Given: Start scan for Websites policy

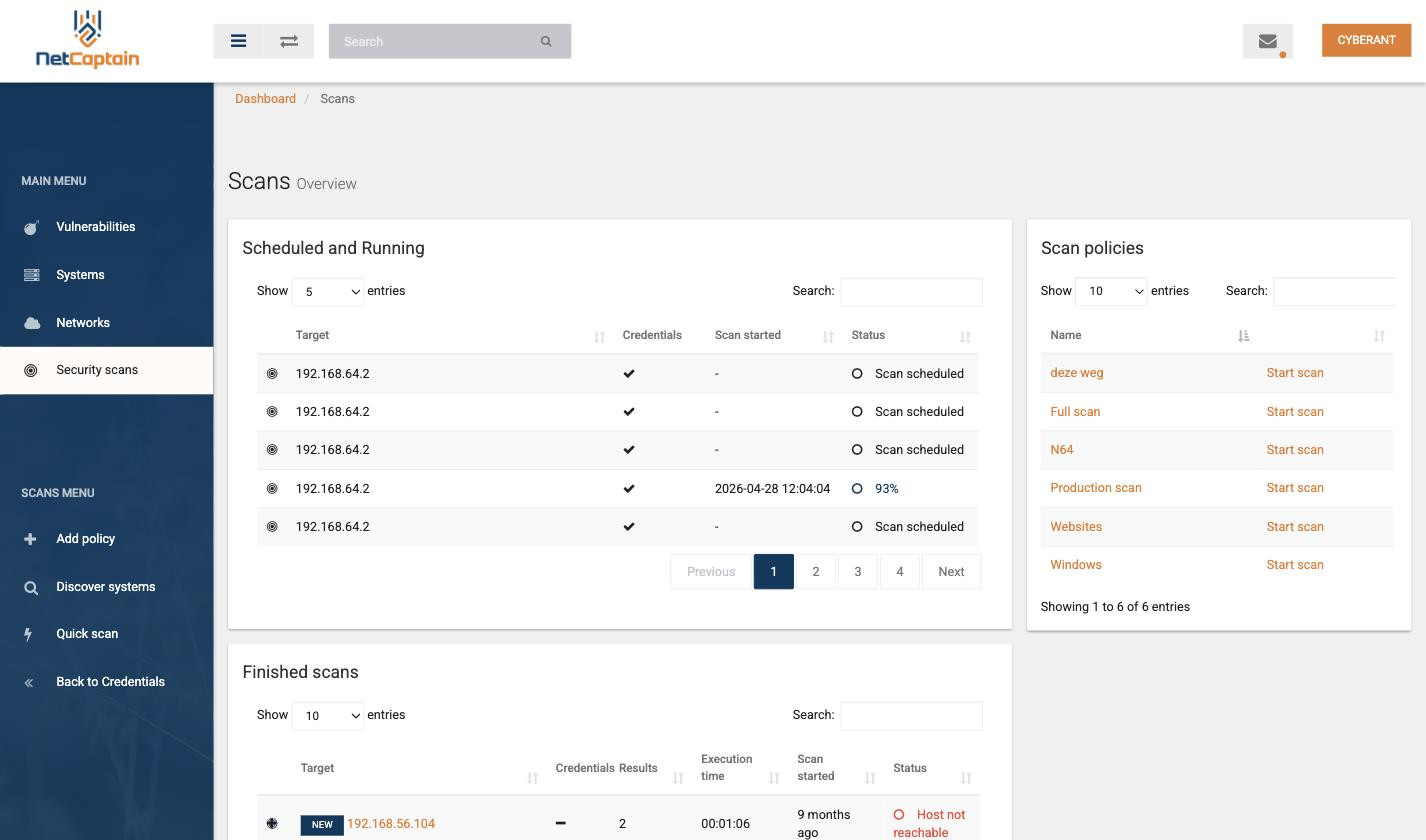Looking at the screenshot, I should click(1295, 527).
